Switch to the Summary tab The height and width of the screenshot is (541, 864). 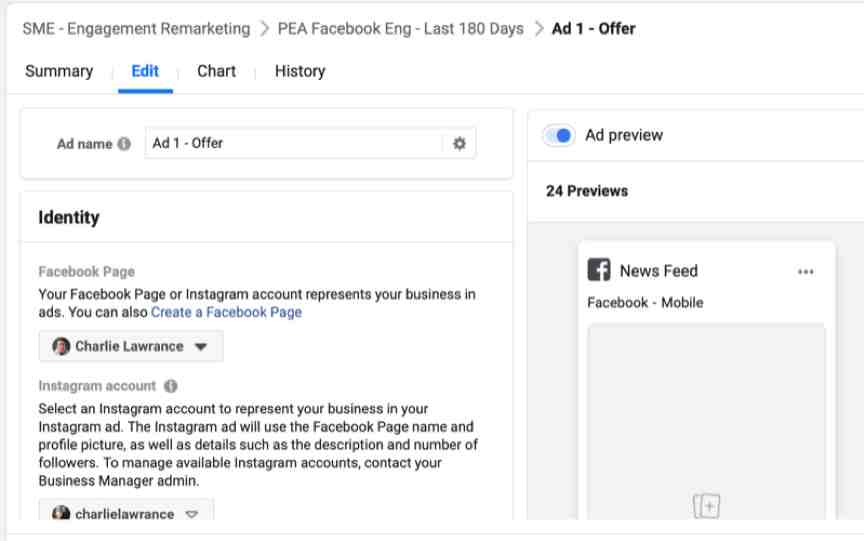tap(59, 71)
